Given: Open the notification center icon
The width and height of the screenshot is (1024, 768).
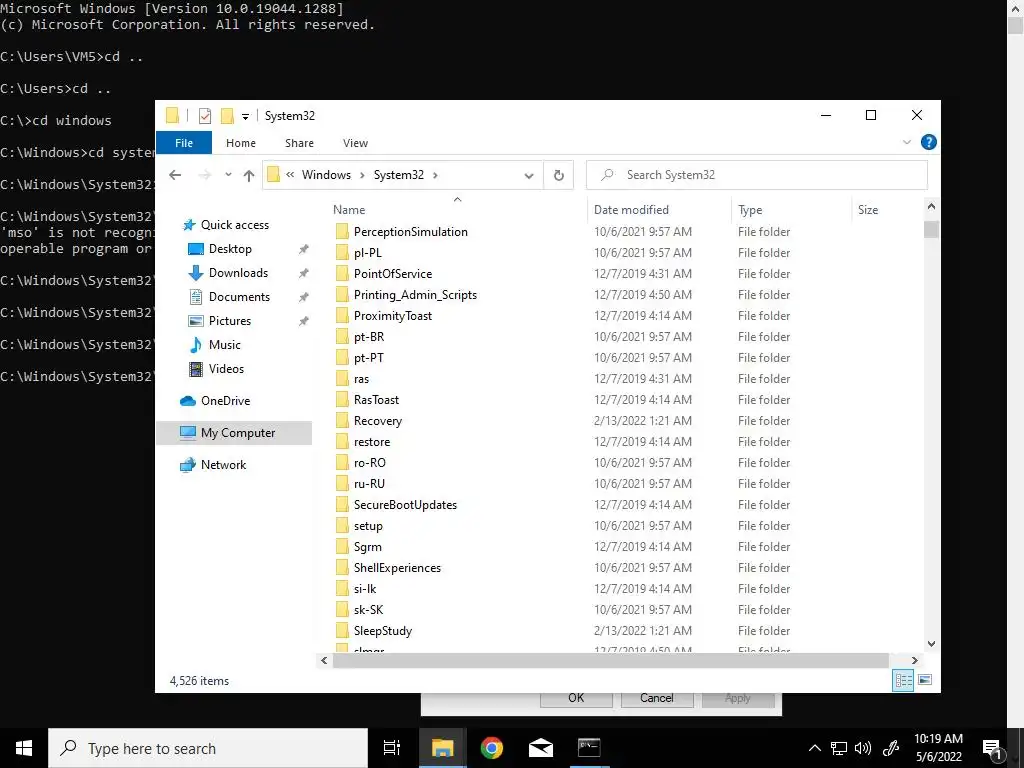Looking at the screenshot, I should [991, 749].
